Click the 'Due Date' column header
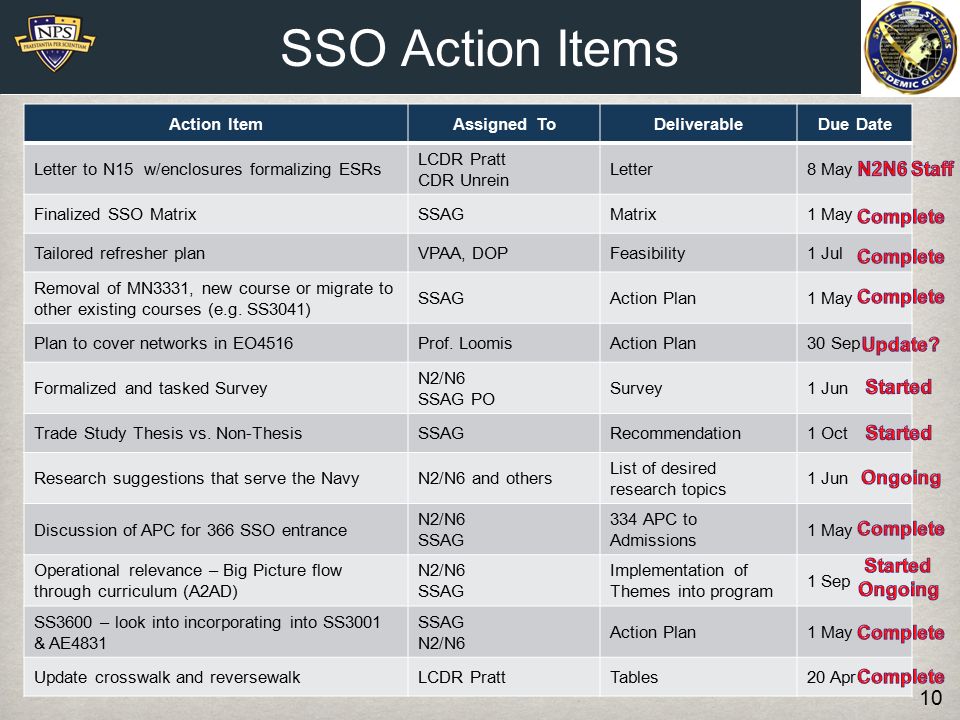This screenshot has width=960, height=720. [854, 124]
